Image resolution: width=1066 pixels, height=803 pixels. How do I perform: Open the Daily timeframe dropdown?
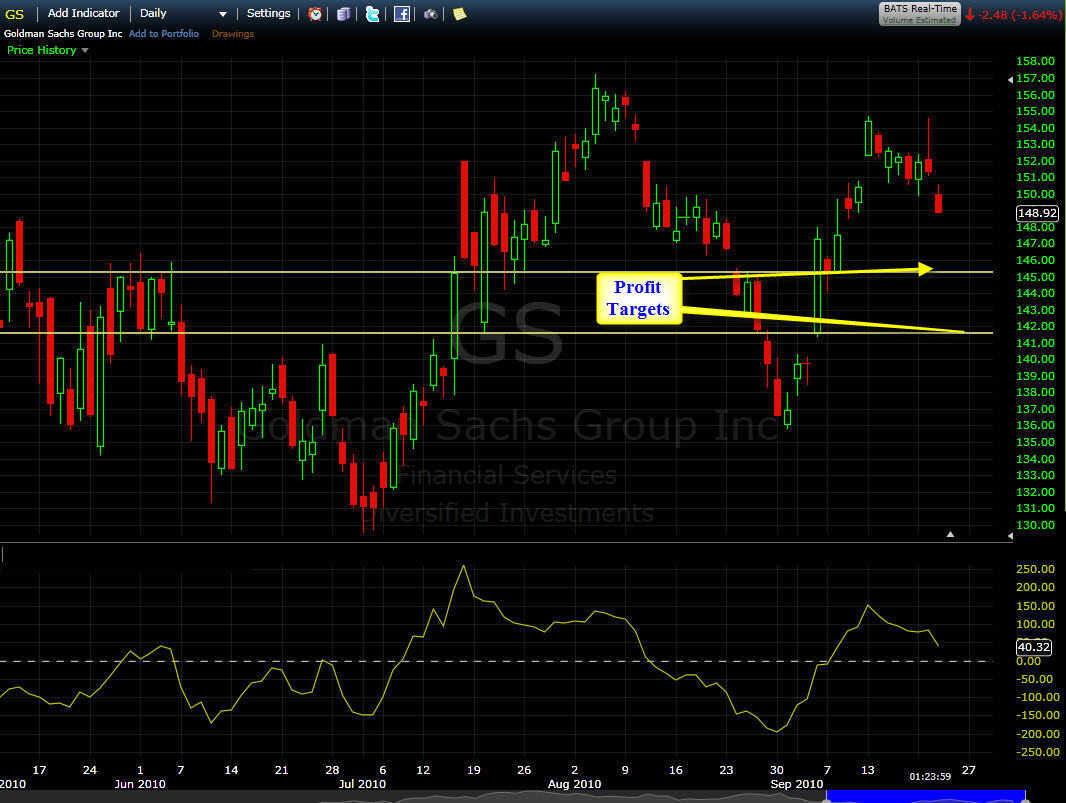[183, 14]
